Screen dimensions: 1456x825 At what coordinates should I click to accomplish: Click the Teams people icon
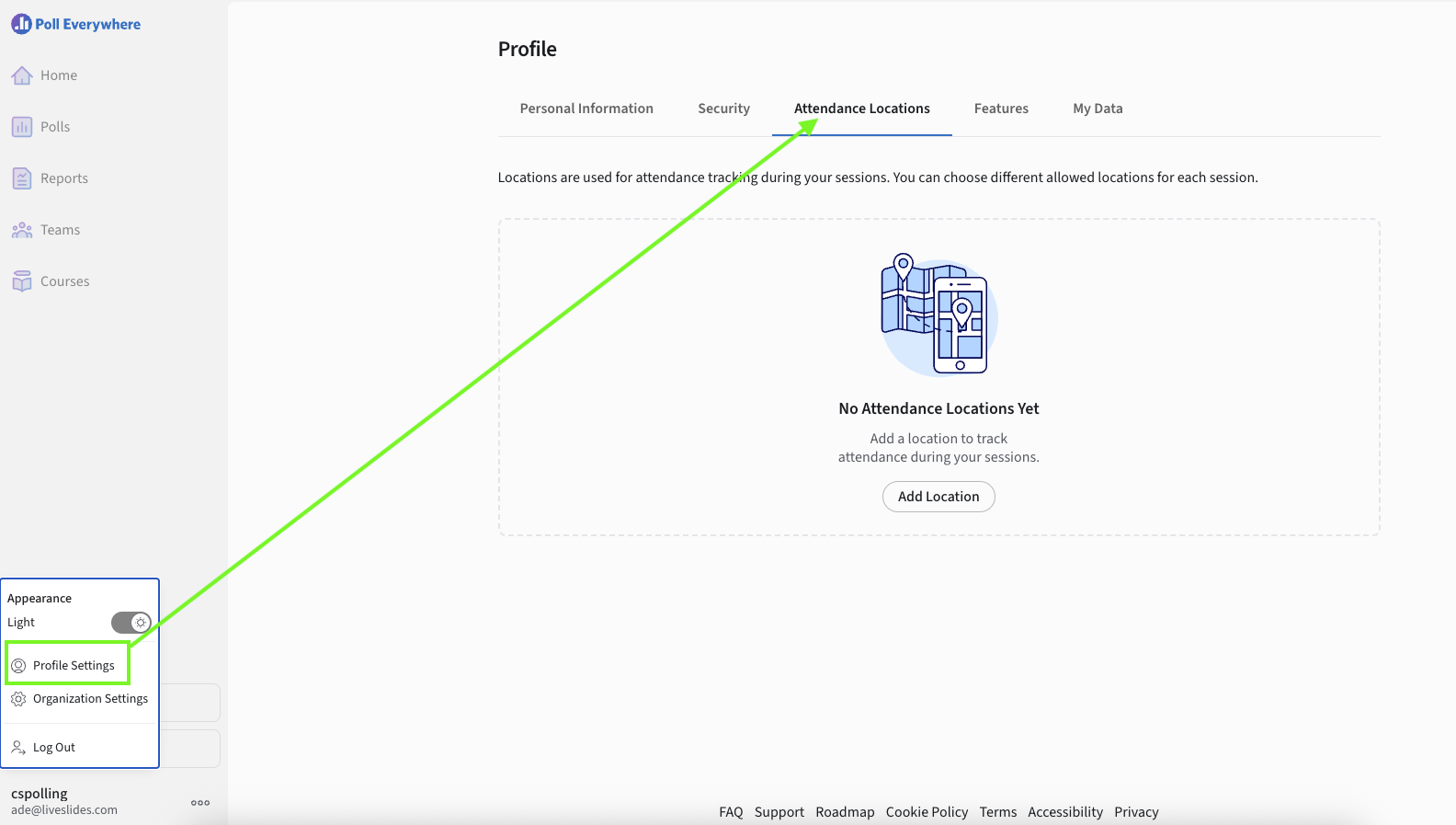22,230
